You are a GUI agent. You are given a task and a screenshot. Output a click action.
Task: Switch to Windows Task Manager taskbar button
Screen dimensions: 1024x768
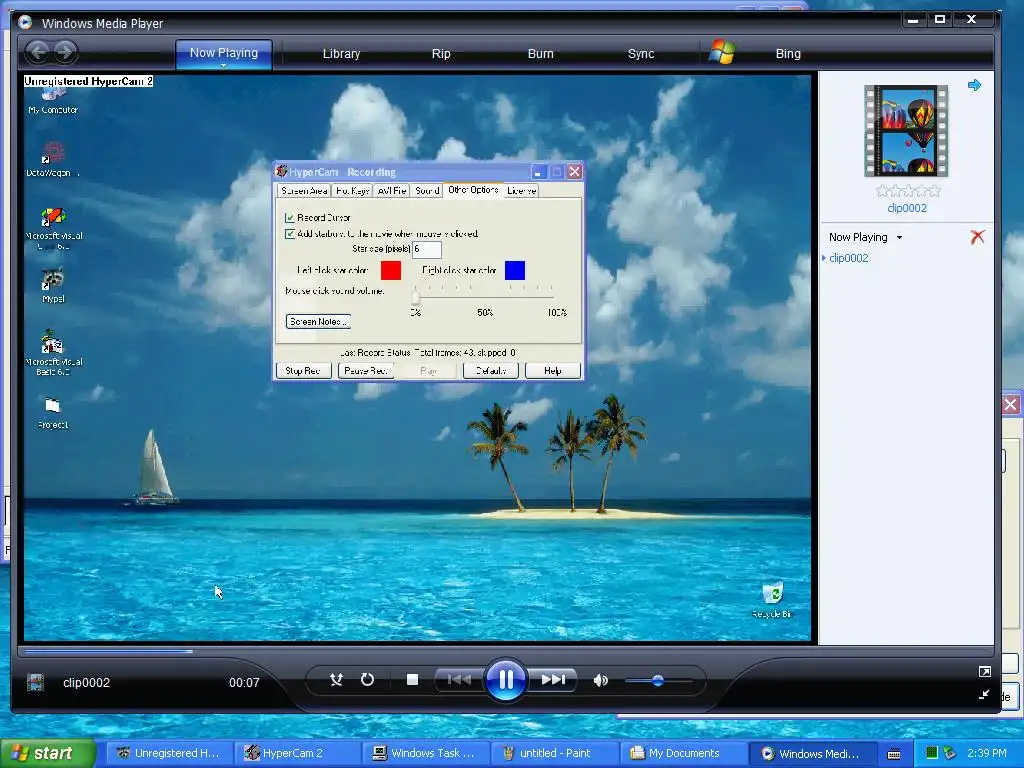click(x=426, y=753)
